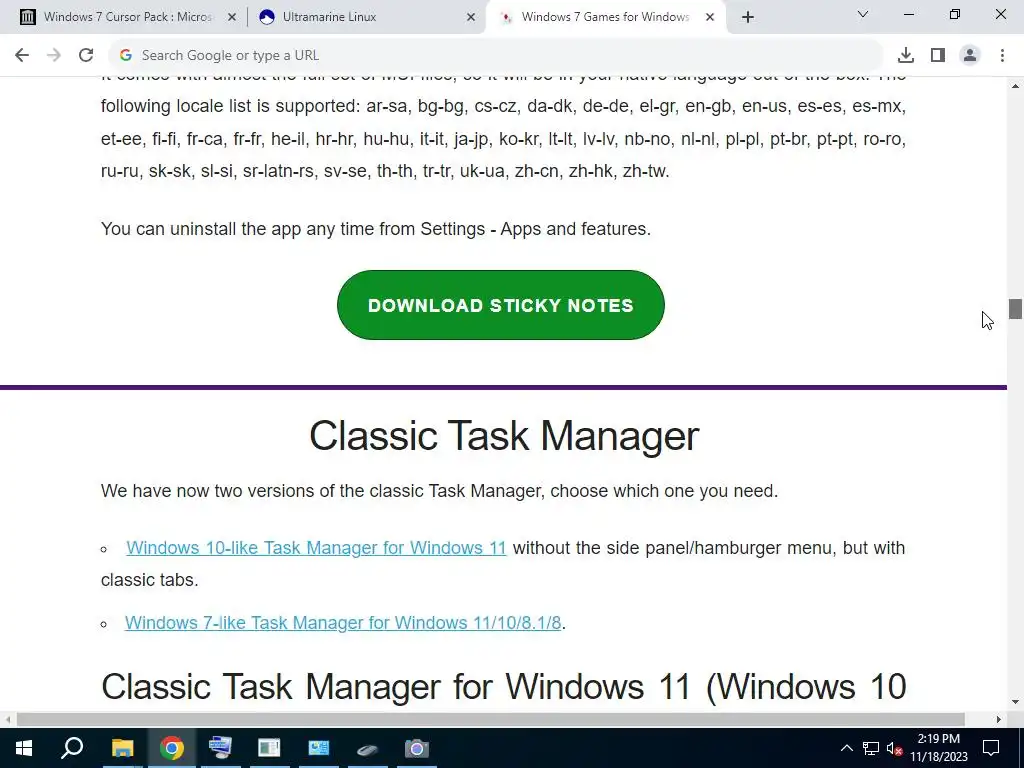This screenshot has width=1024, height=768.
Task: Open the camera app in the taskbar
Action: [416, 748]
